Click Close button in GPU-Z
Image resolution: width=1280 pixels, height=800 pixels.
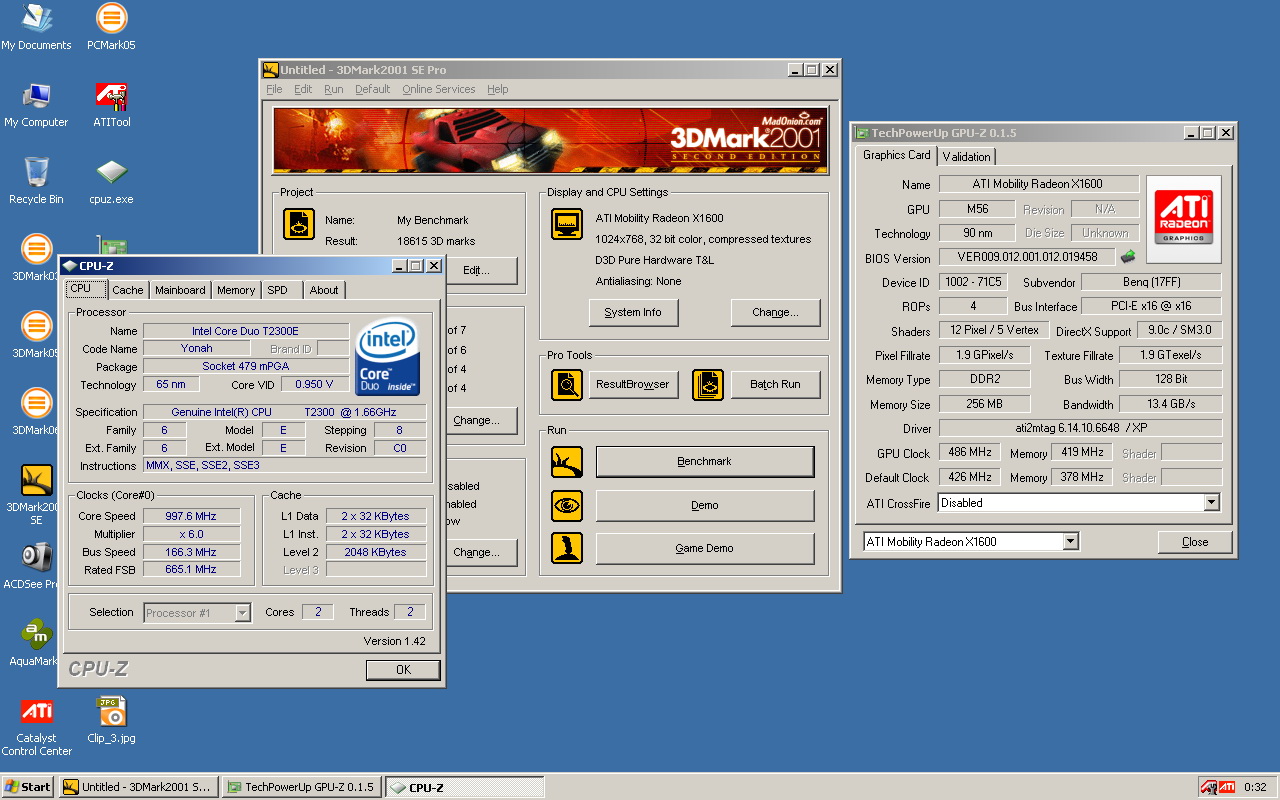click(1195, 542)
